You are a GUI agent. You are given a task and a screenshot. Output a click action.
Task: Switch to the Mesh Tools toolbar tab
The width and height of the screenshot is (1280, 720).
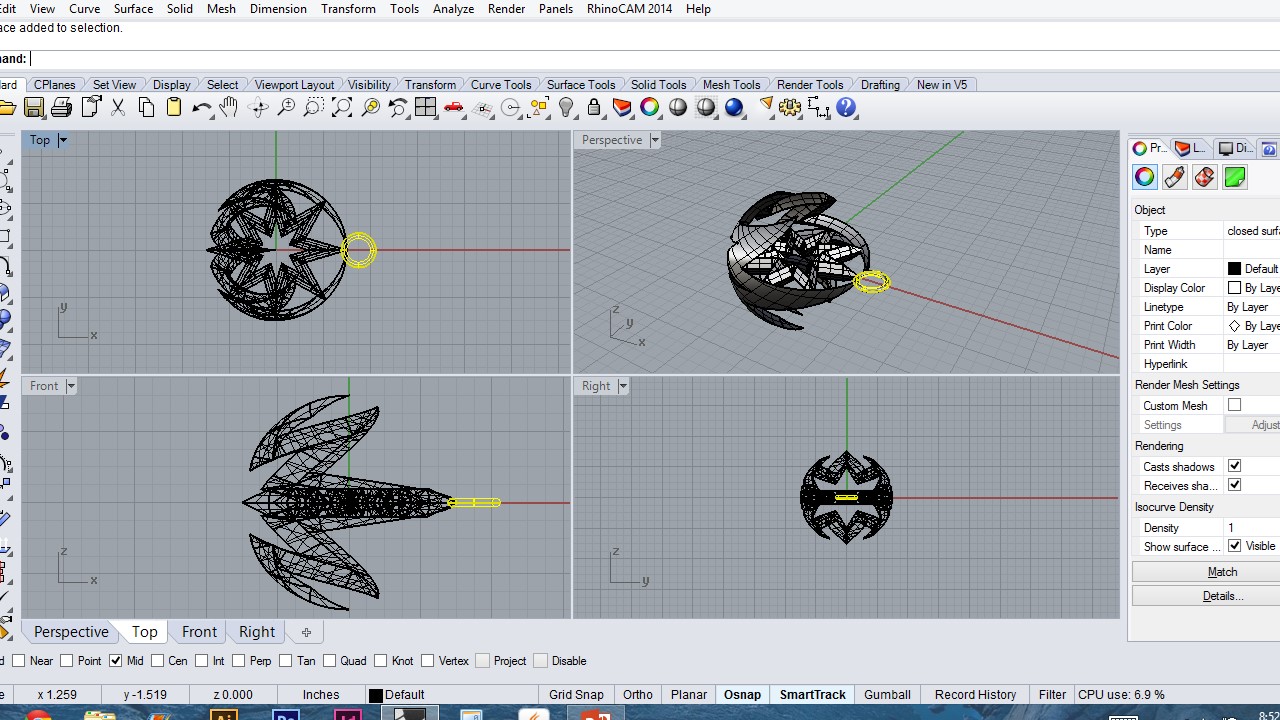tap(731, 85)
